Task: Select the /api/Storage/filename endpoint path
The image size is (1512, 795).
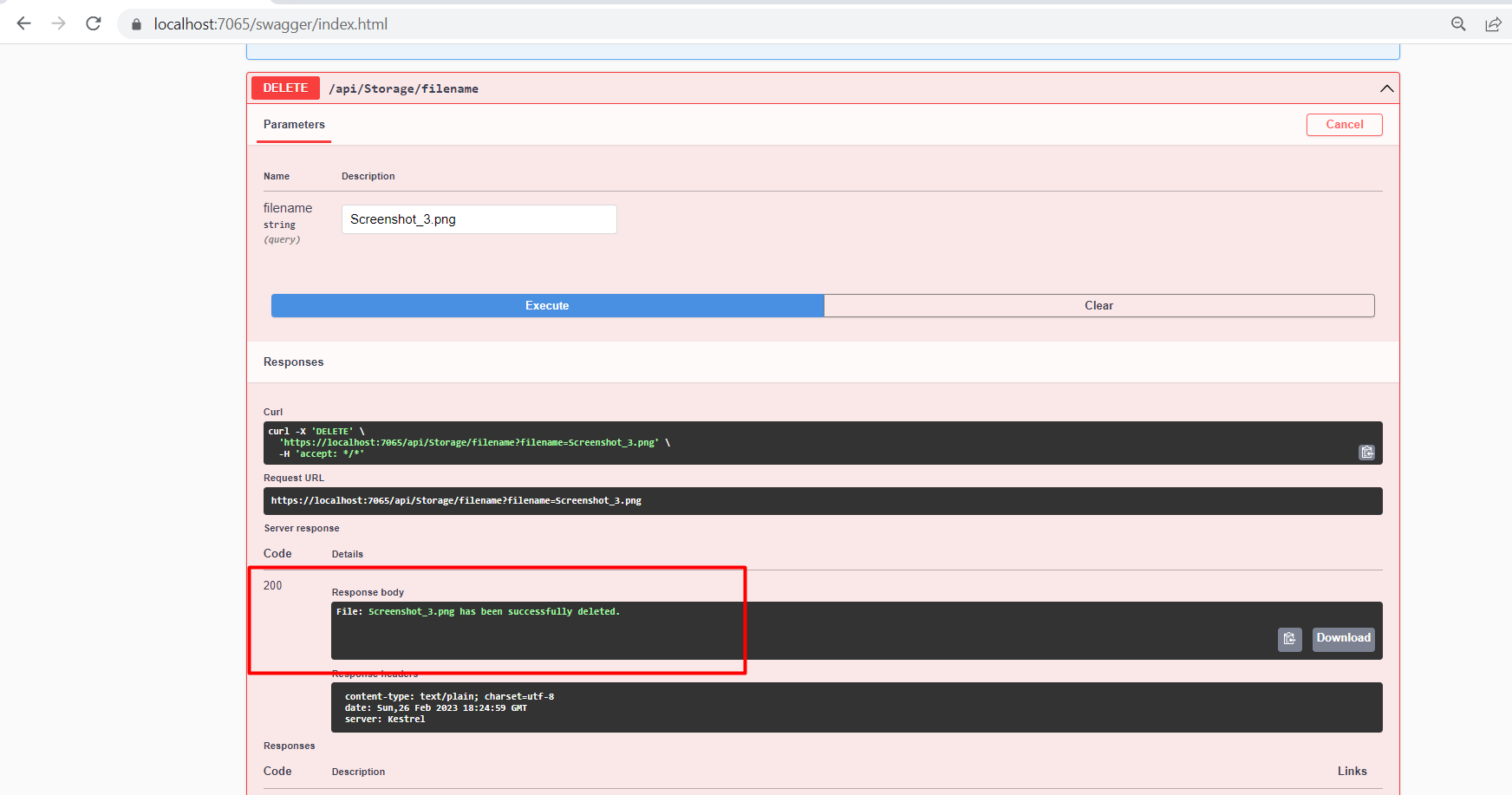Action: click(x=403, y=88)
